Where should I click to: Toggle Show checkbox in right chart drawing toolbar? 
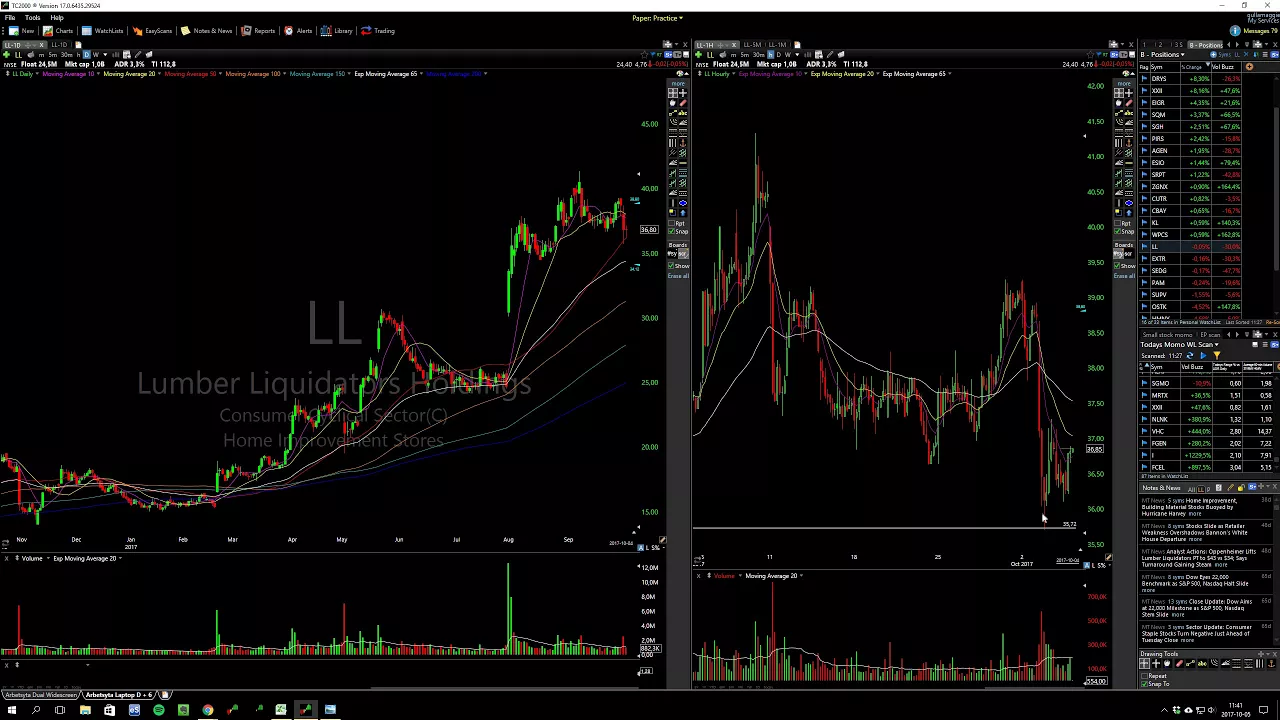pyautogui.click(x=1117, y=266)
